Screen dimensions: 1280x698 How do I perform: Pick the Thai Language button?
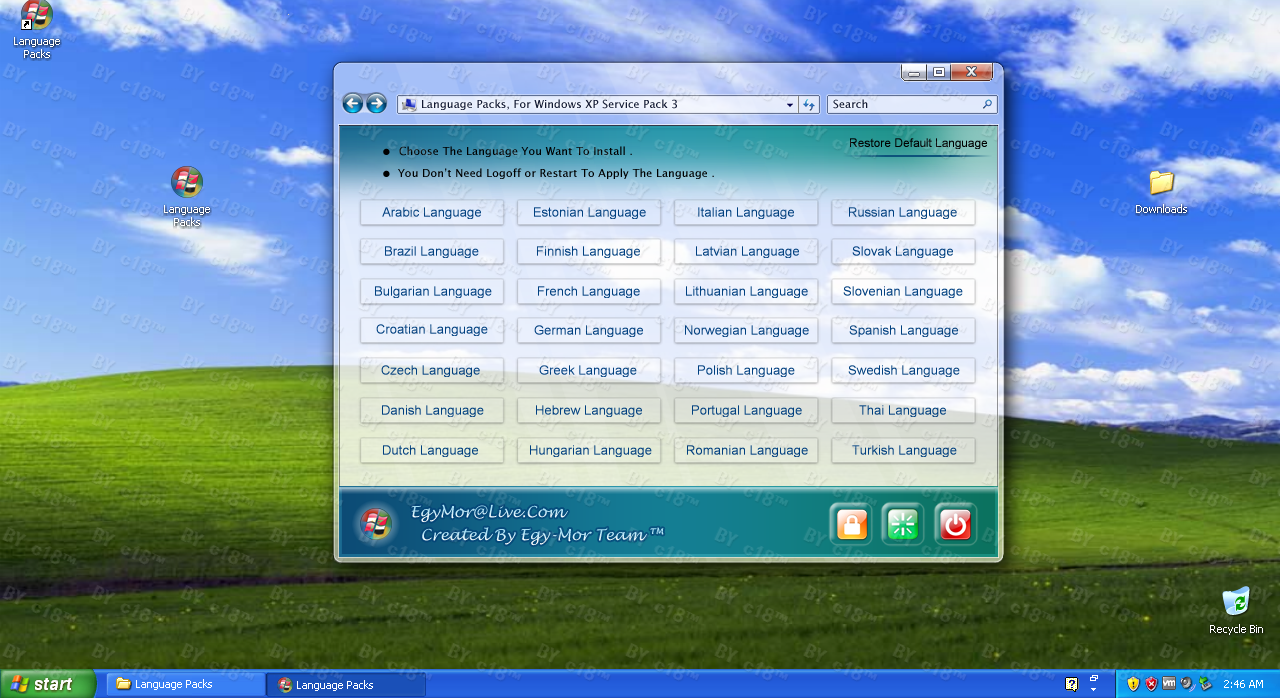pos(903,410)
